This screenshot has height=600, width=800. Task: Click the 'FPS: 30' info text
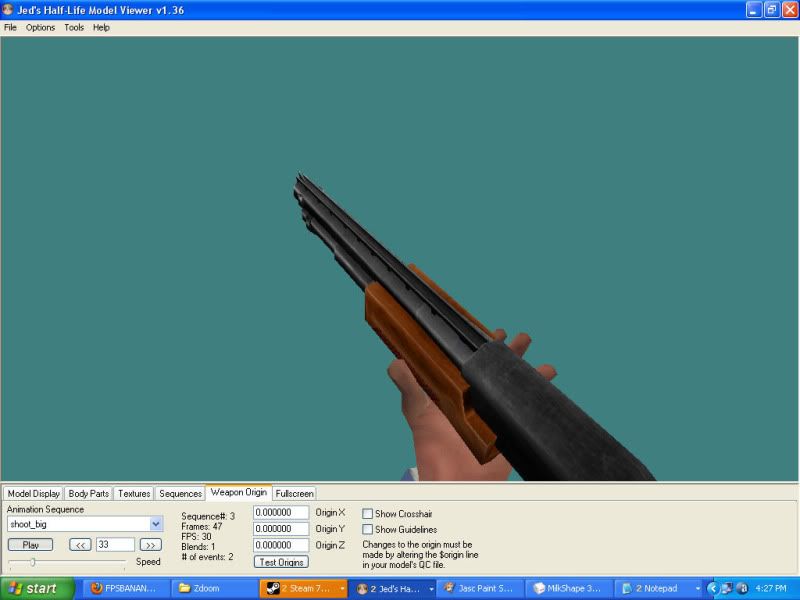point(196,537)
